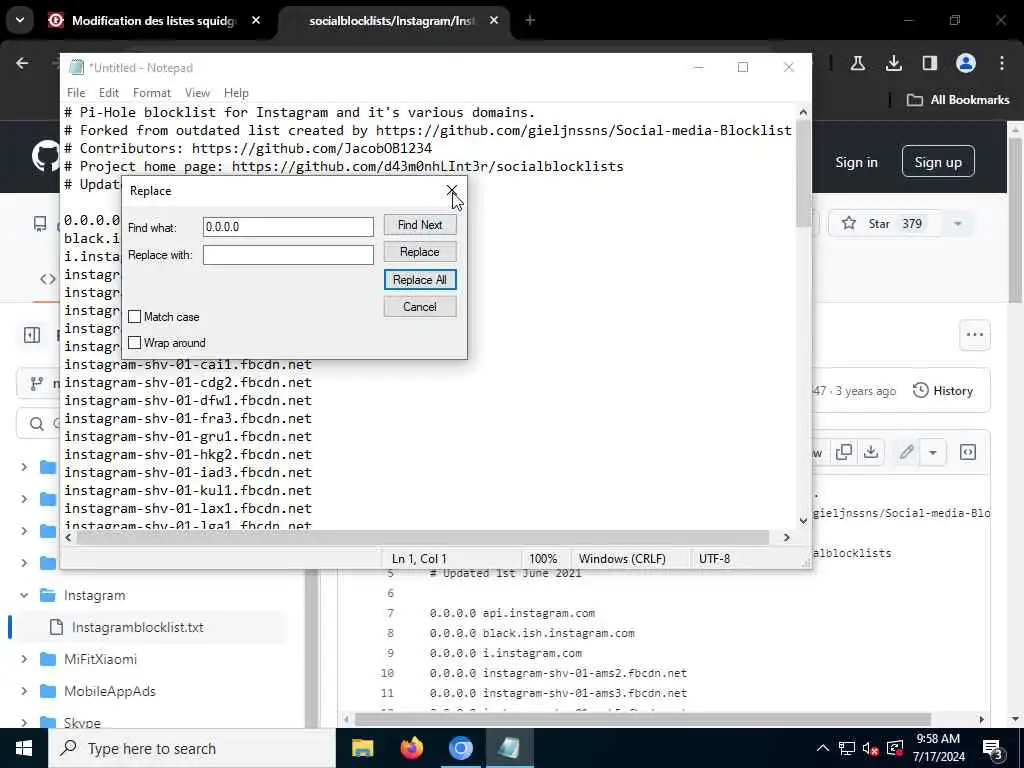Open a new browser tab

pos(530,21)
